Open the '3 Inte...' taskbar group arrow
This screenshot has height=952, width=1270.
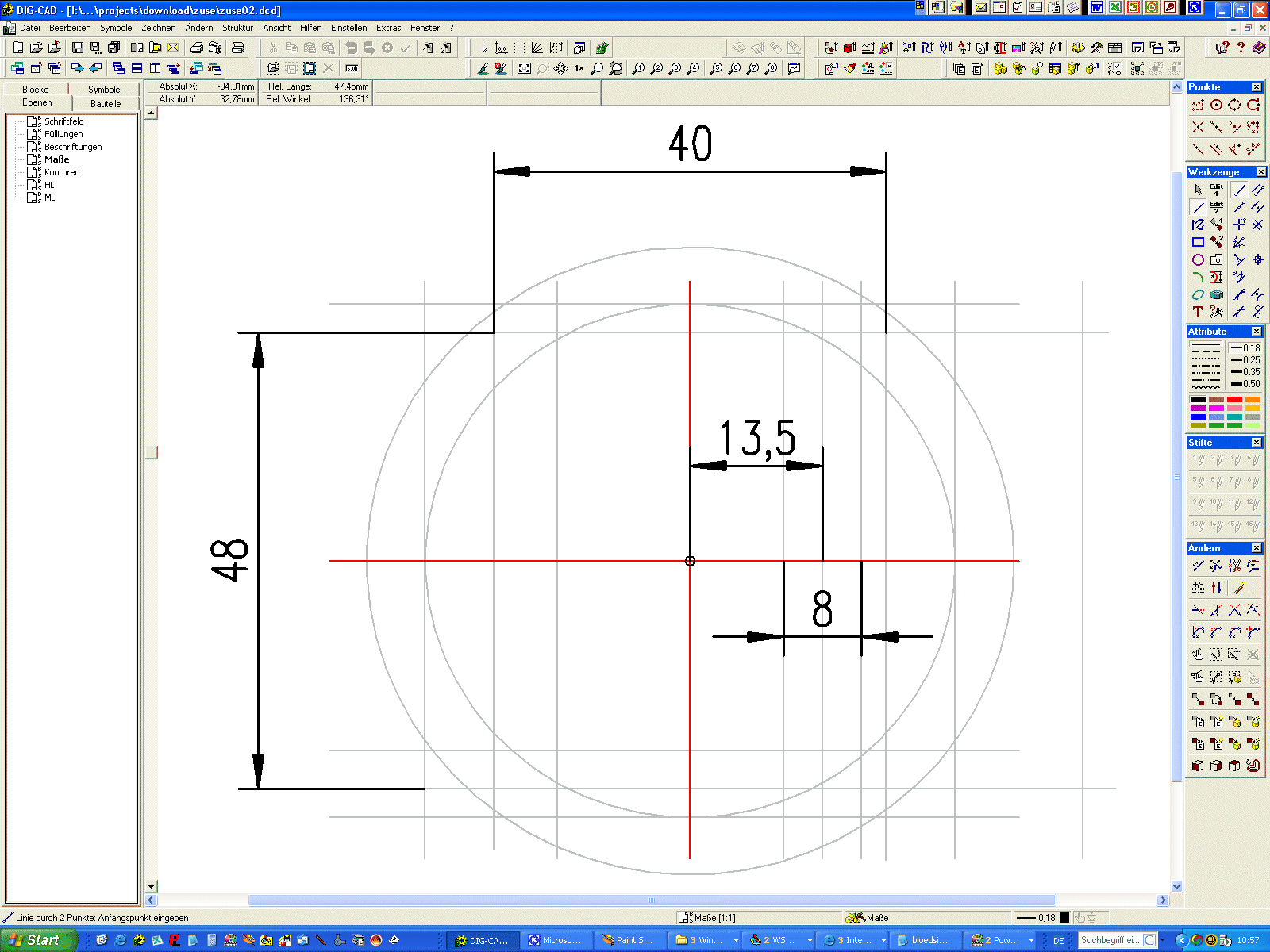coord(883,940)
